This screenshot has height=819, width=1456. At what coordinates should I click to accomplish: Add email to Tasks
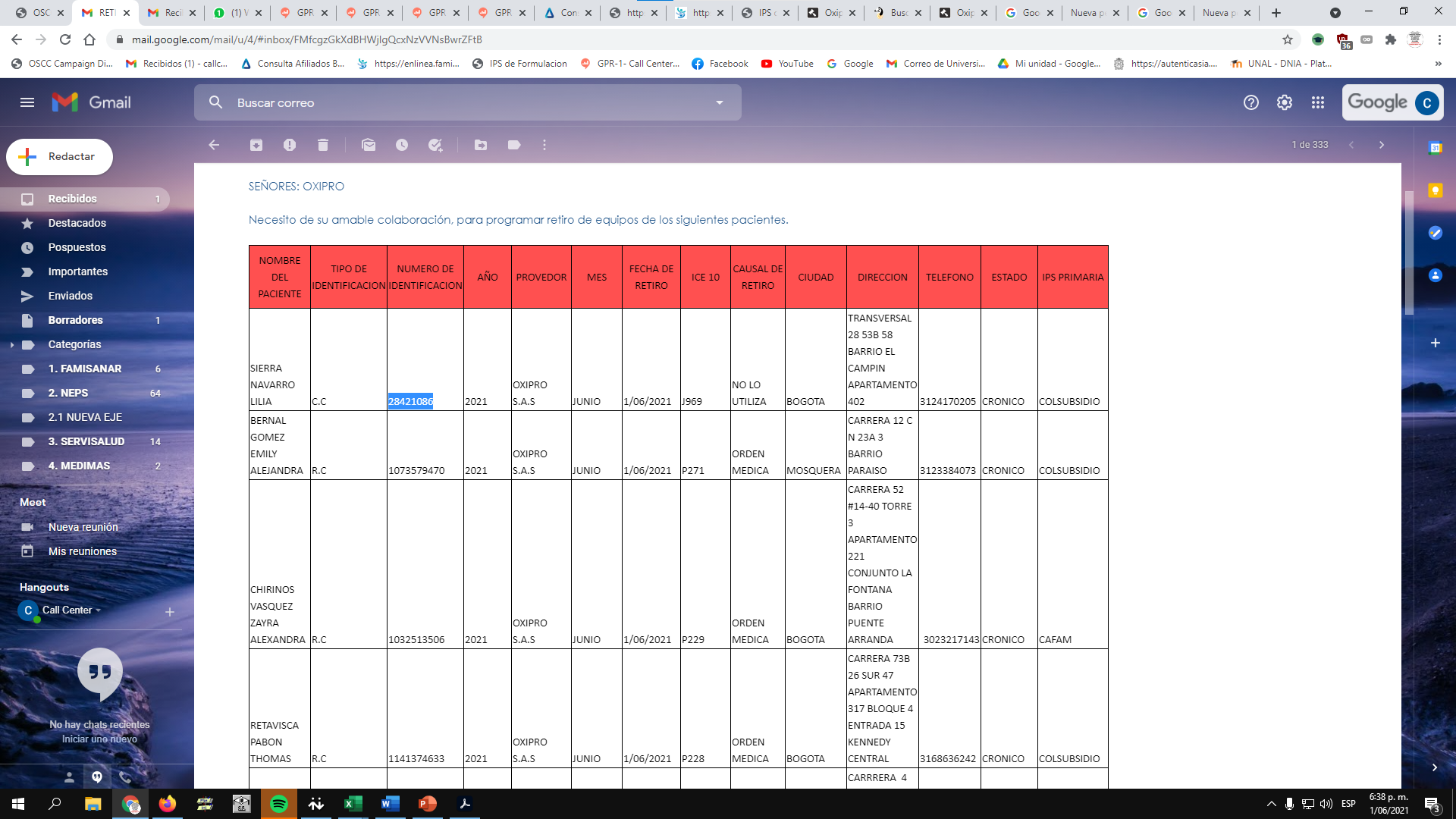pos(435,145)
